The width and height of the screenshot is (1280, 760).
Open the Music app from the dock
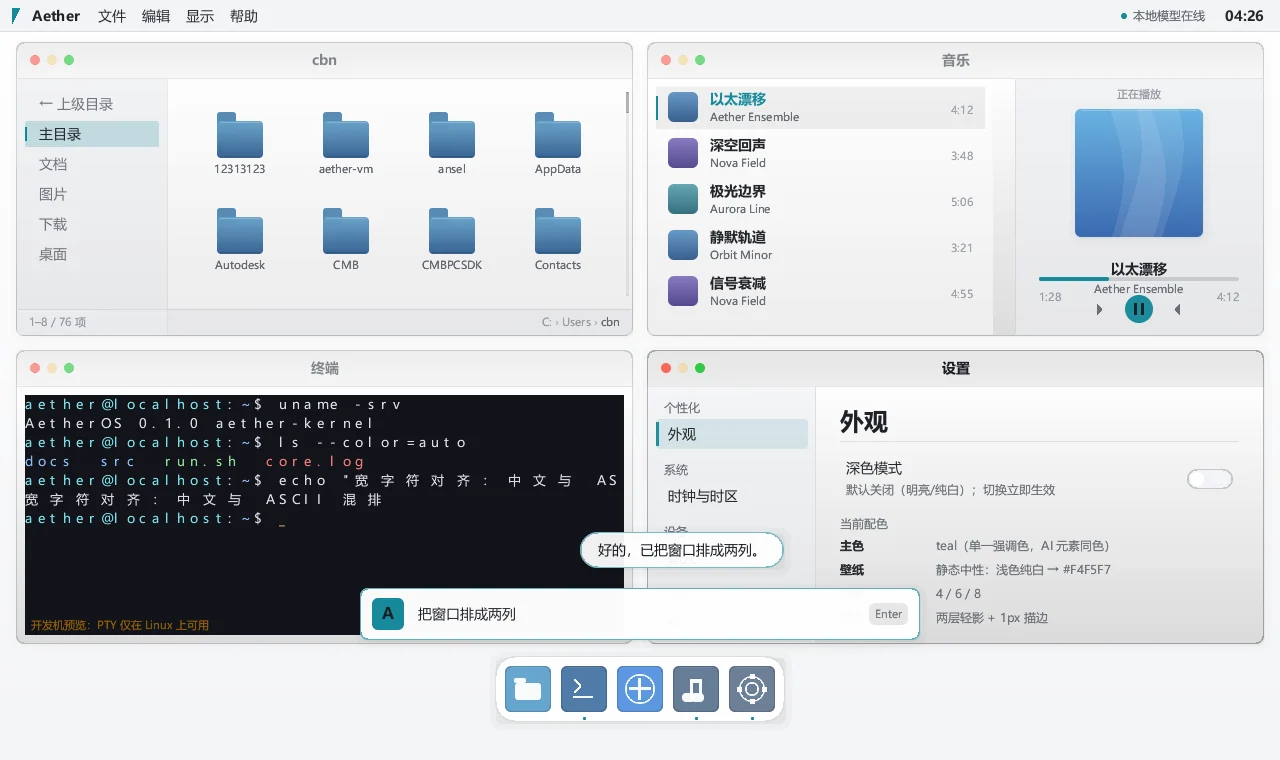pyautogui.click(x=696, y=689)
